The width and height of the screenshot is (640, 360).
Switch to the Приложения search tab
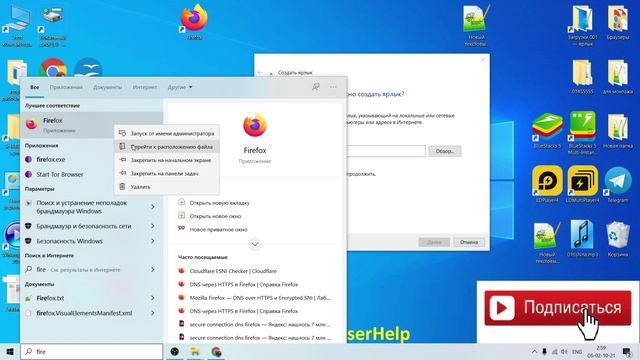[66, 87]
